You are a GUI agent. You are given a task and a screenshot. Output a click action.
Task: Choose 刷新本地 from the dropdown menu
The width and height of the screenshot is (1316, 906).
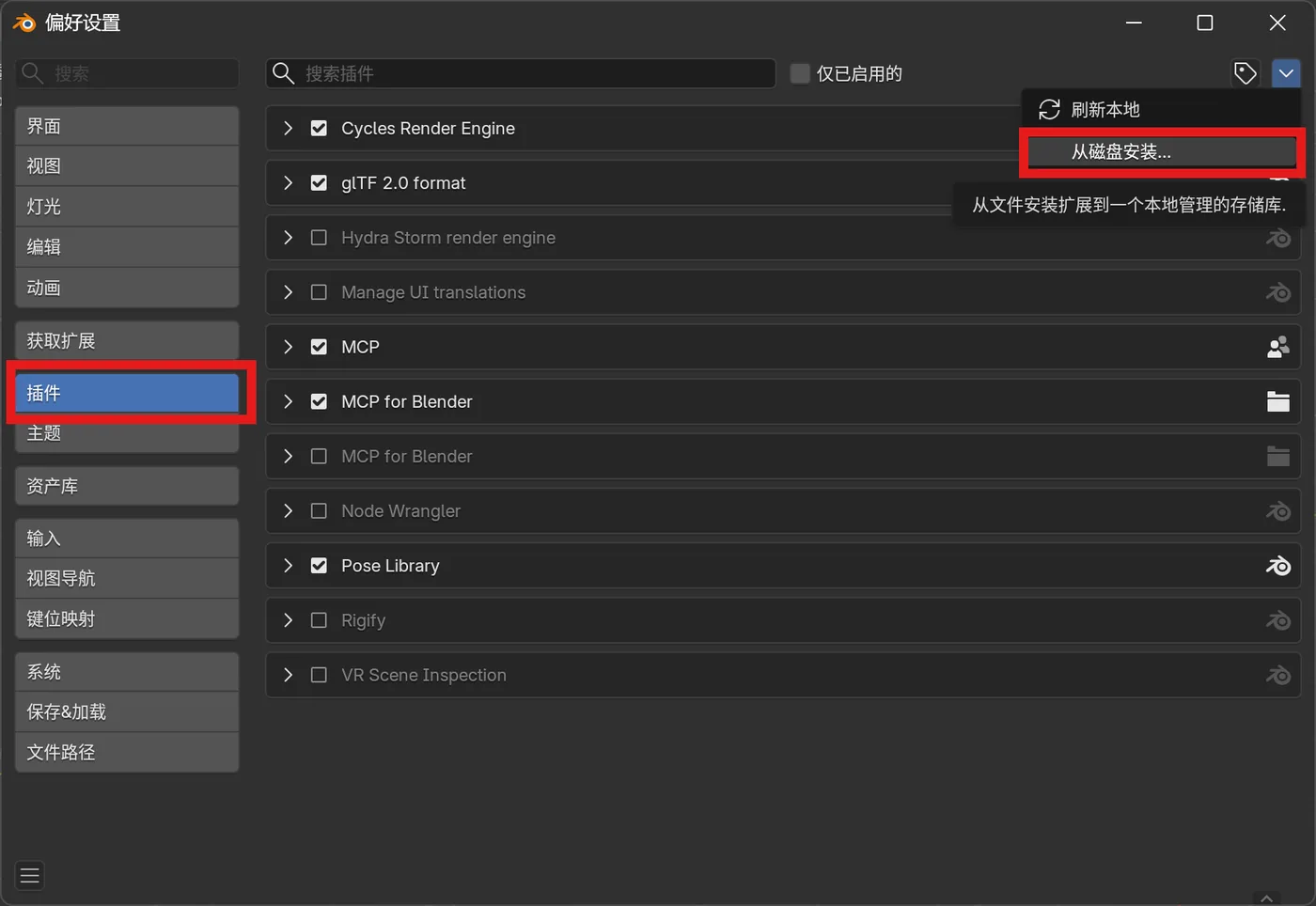tap(1162, 110)
